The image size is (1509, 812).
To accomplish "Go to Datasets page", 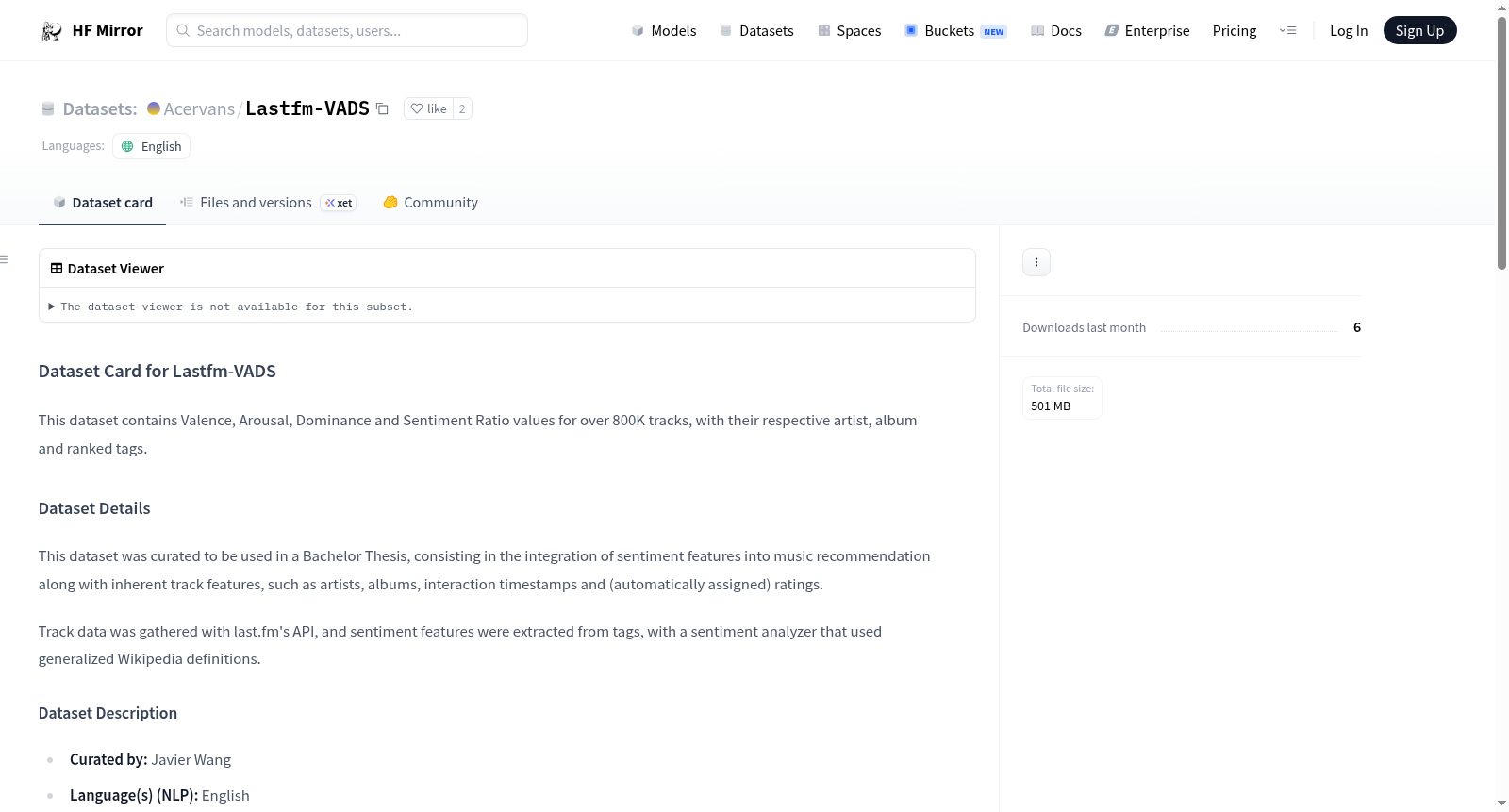I will coord(756,31).
